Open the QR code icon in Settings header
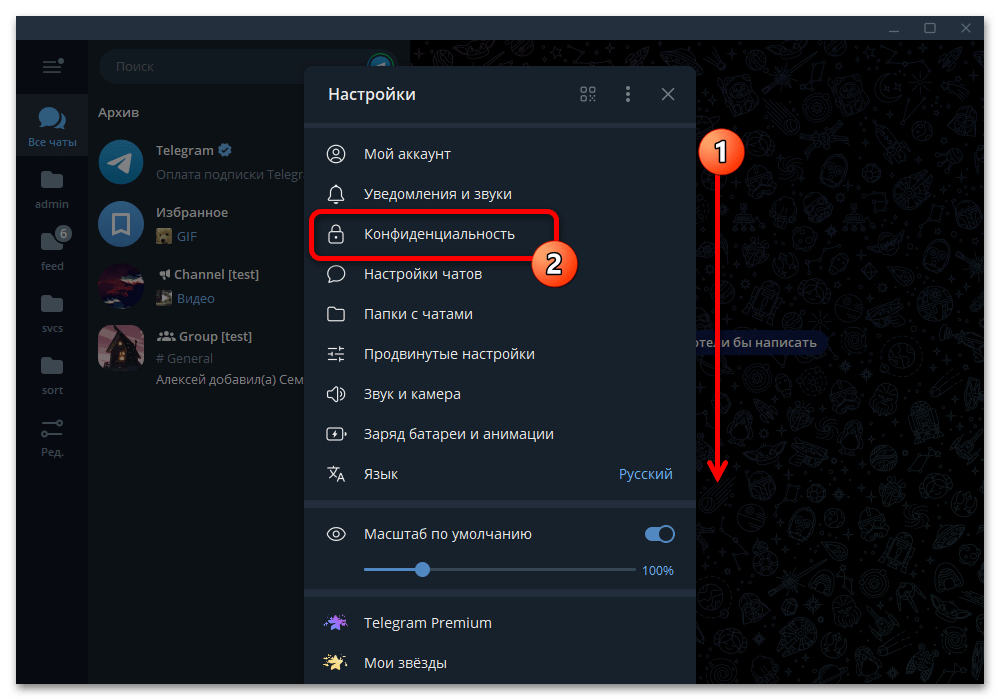The height and width of the screenshot is (700, 1000). coord(587,94)
